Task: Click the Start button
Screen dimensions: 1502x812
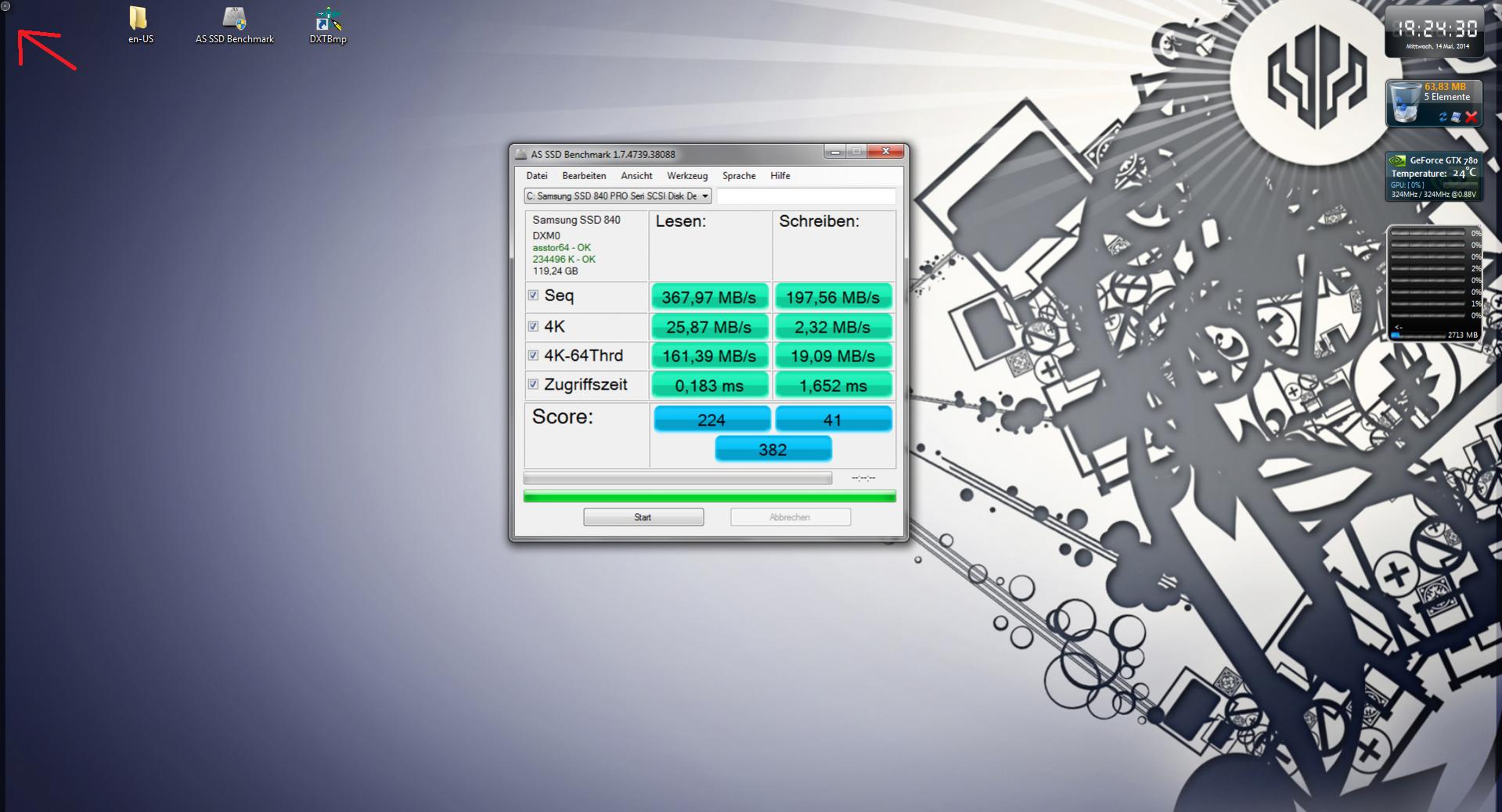Action: (x=643, y=517)
